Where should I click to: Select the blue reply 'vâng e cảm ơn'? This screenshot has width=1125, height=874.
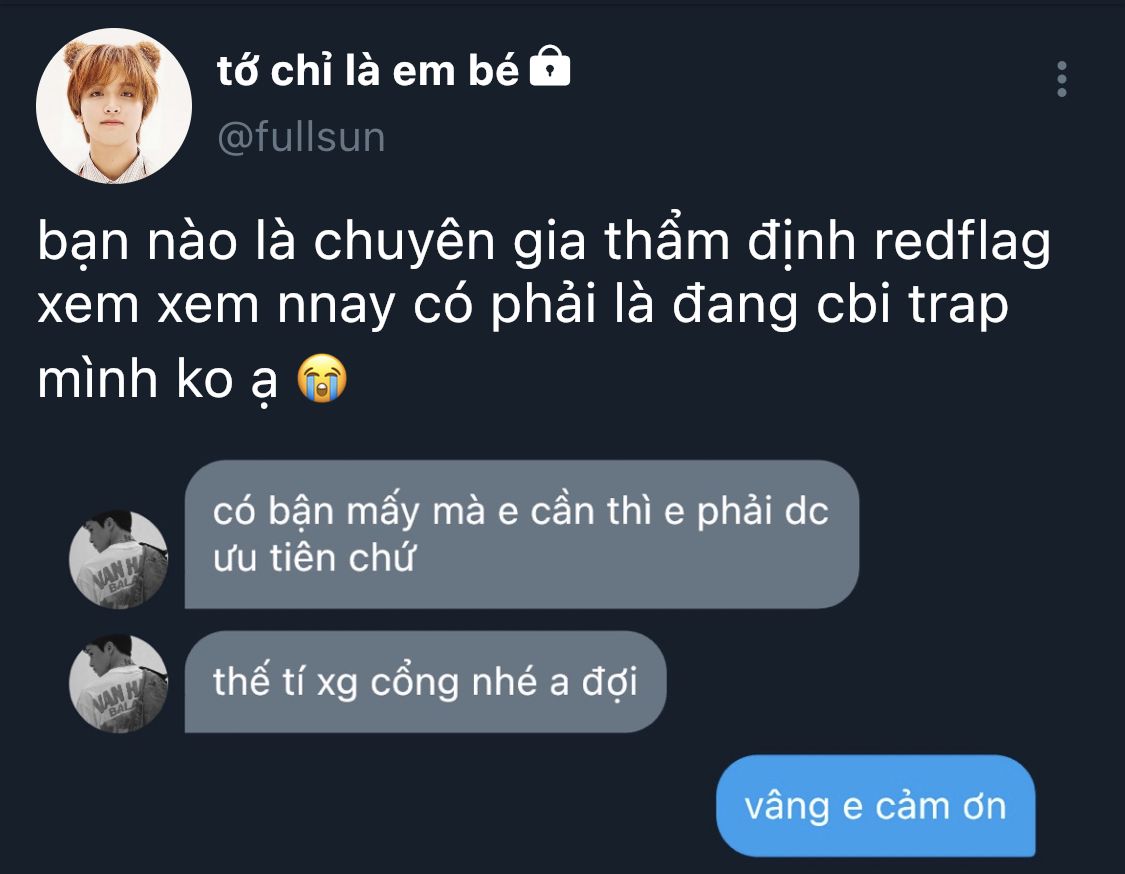875,805
